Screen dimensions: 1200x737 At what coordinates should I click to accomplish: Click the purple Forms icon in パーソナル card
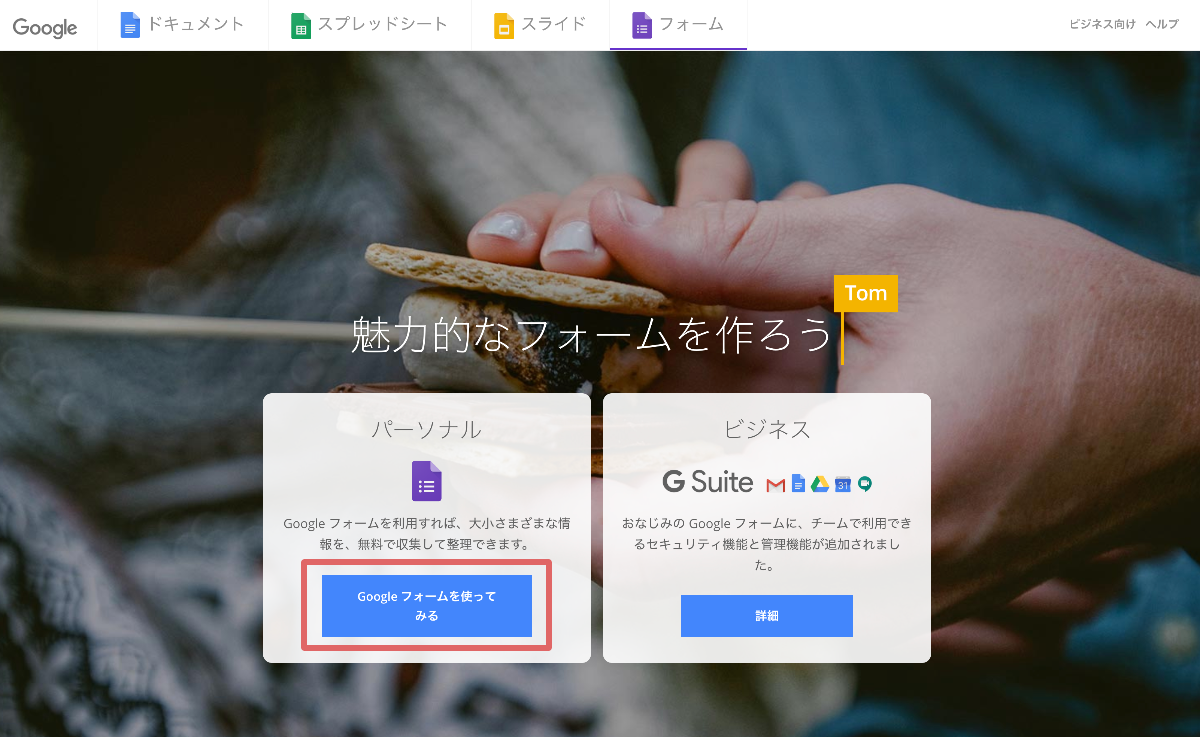[x=427, y=481]
